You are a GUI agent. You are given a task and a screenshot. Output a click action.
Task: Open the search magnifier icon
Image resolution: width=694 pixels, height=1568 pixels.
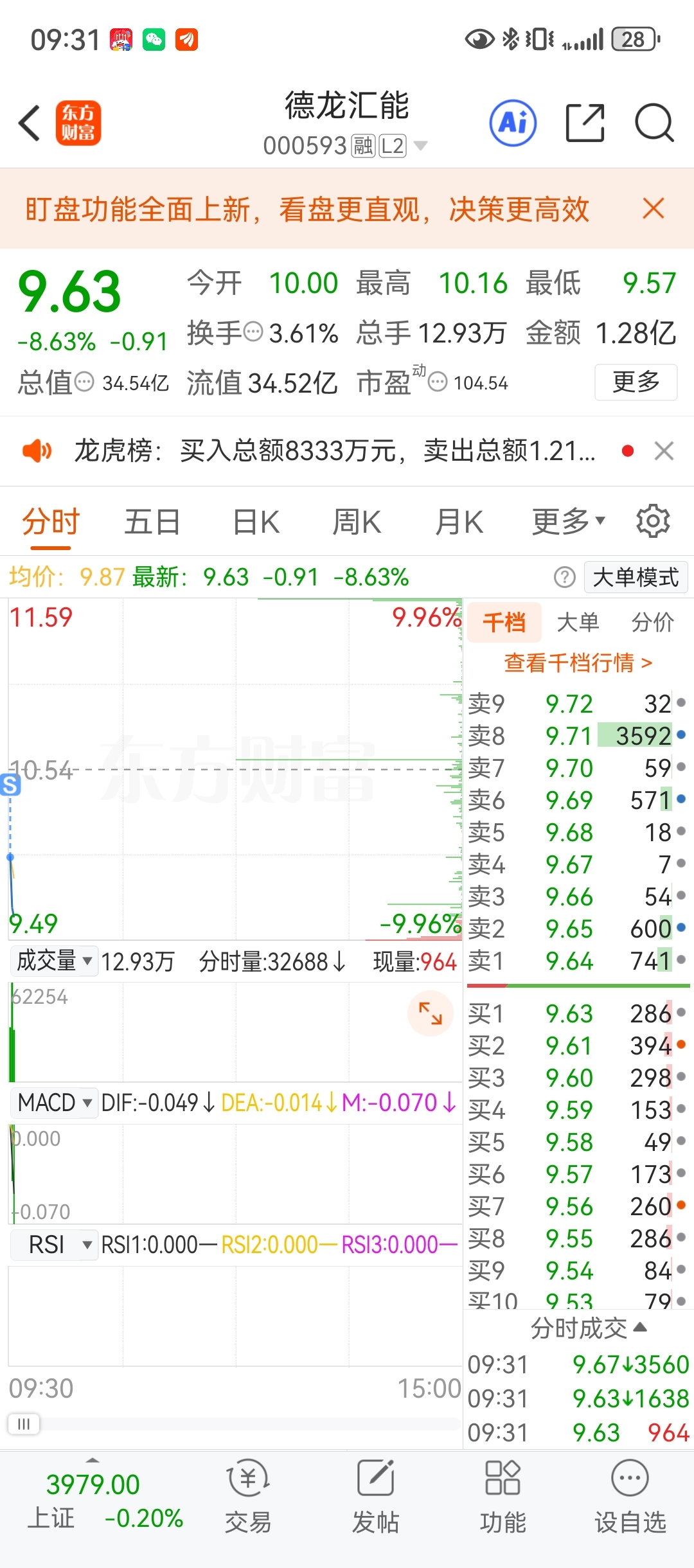(x=654, y=122)
